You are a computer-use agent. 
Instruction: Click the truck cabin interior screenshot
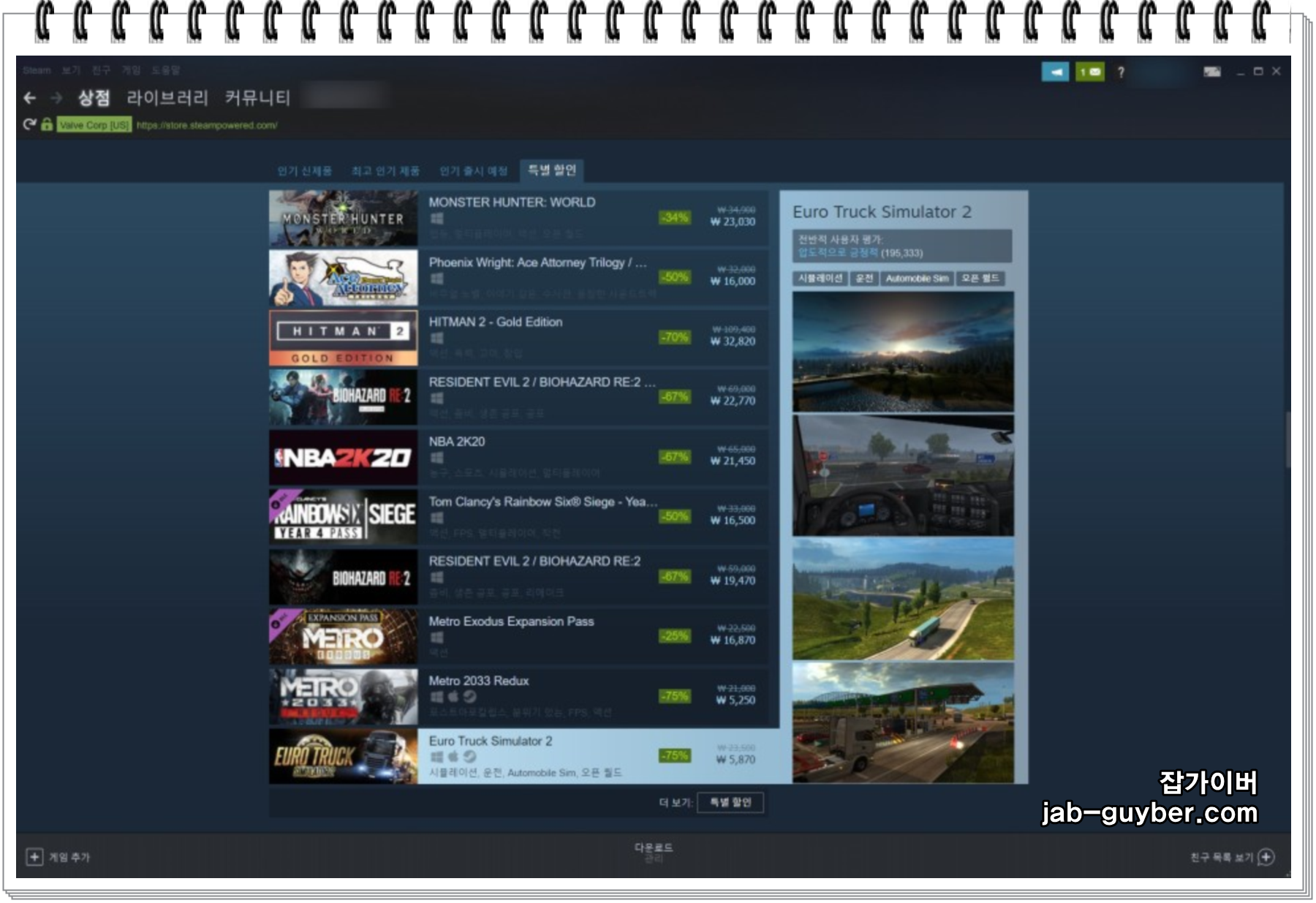(x=903, y=475)
